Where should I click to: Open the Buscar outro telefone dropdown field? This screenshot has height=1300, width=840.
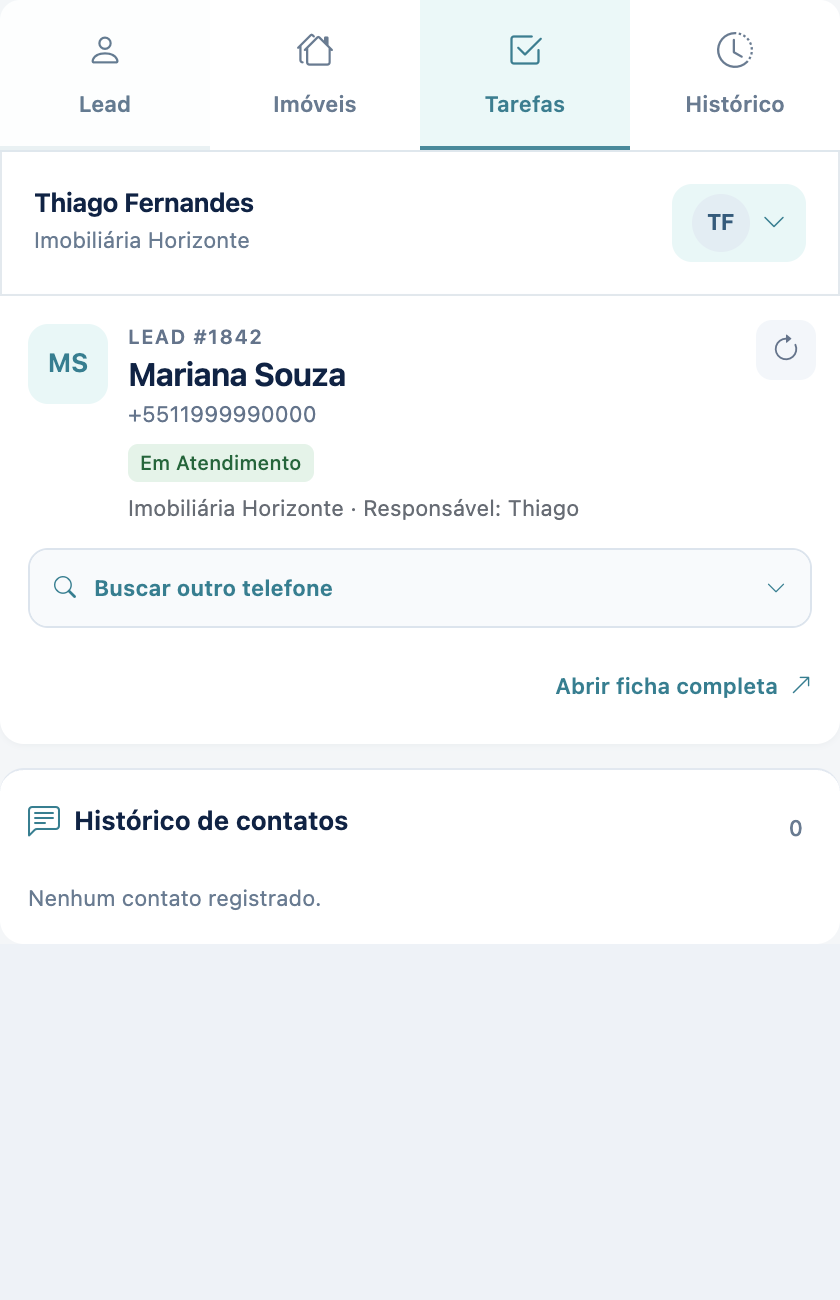click(x=420, y=588)
